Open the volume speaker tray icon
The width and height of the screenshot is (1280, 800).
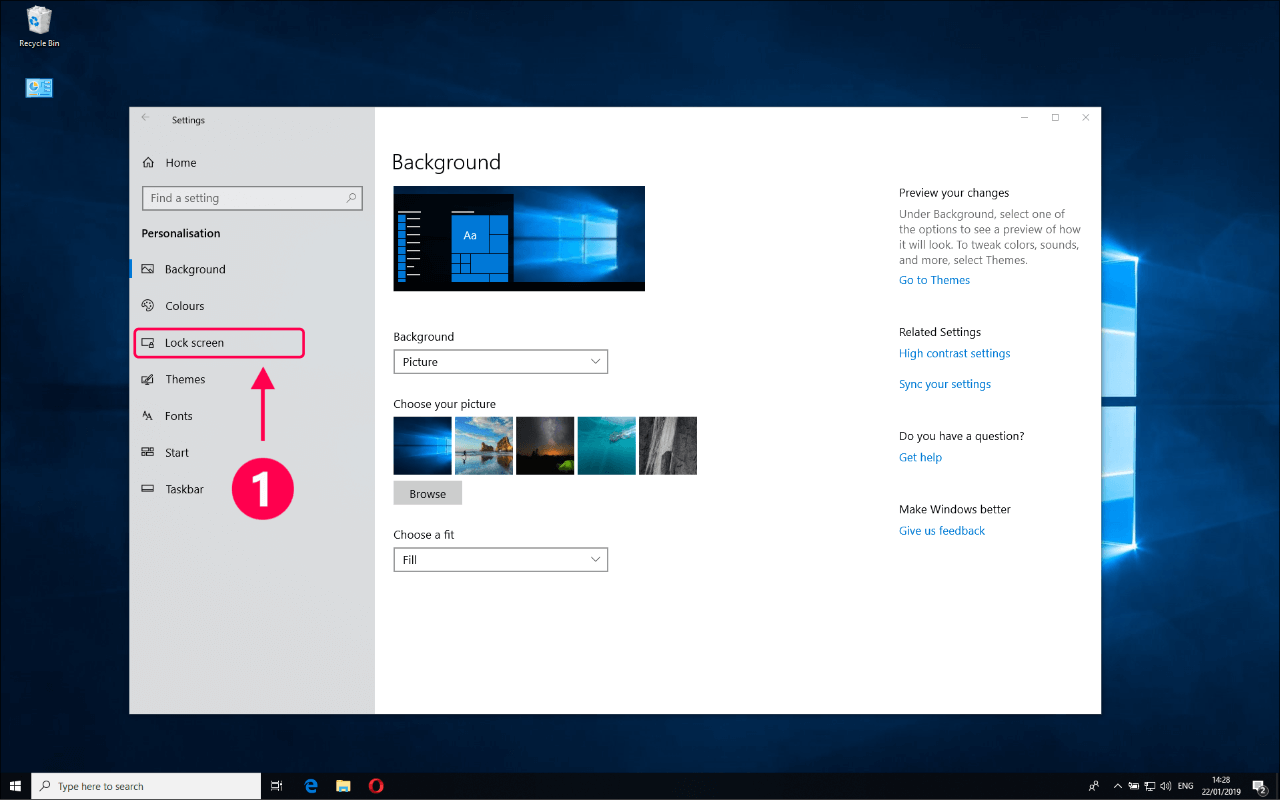click(1166, 786)
